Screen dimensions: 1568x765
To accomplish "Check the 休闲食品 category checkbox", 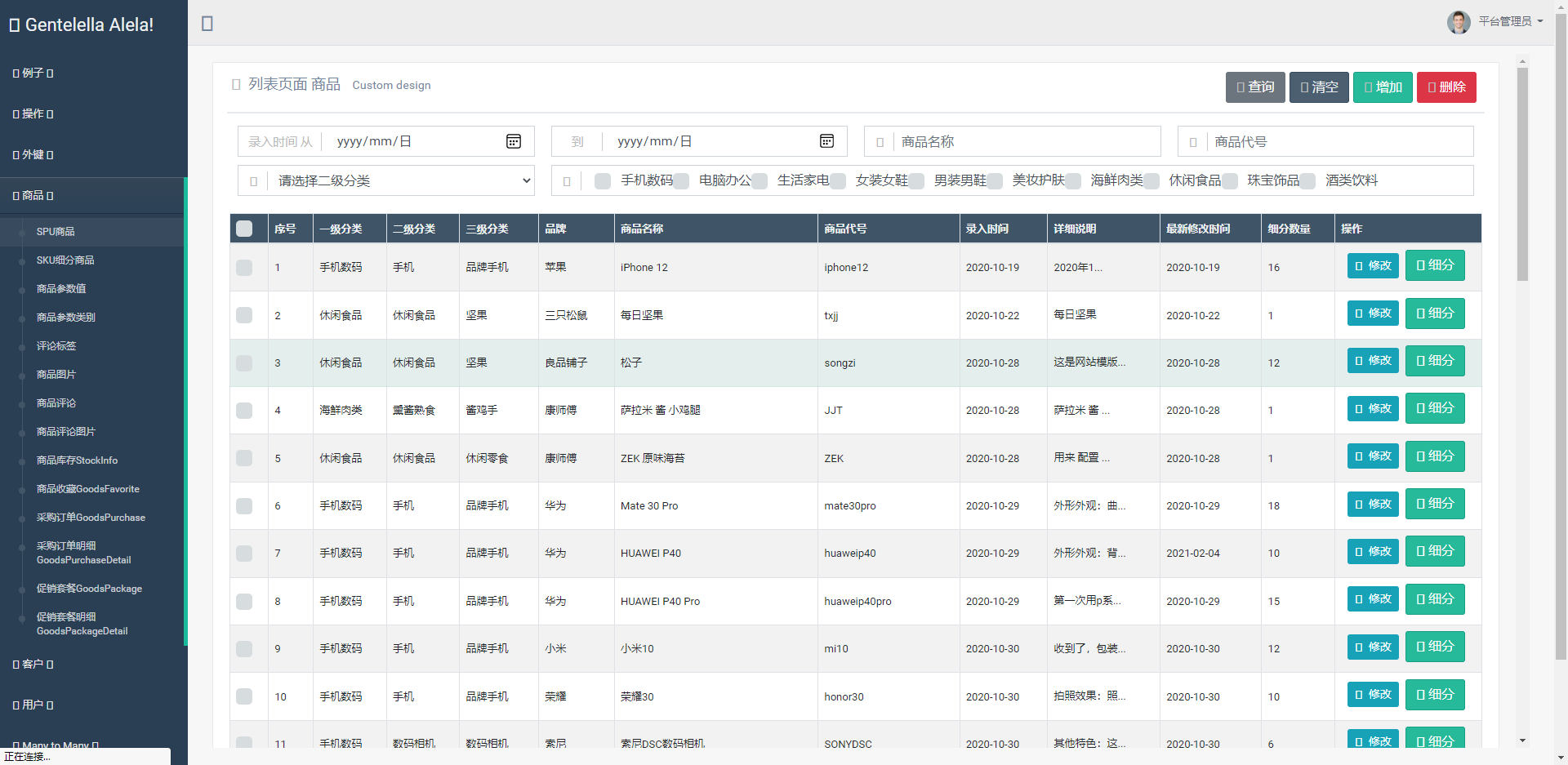I will click(1151, 181).
